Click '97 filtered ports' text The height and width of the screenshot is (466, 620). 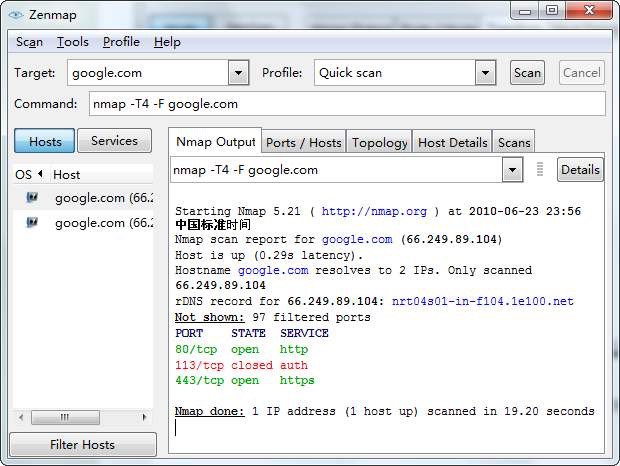(311, 317)
